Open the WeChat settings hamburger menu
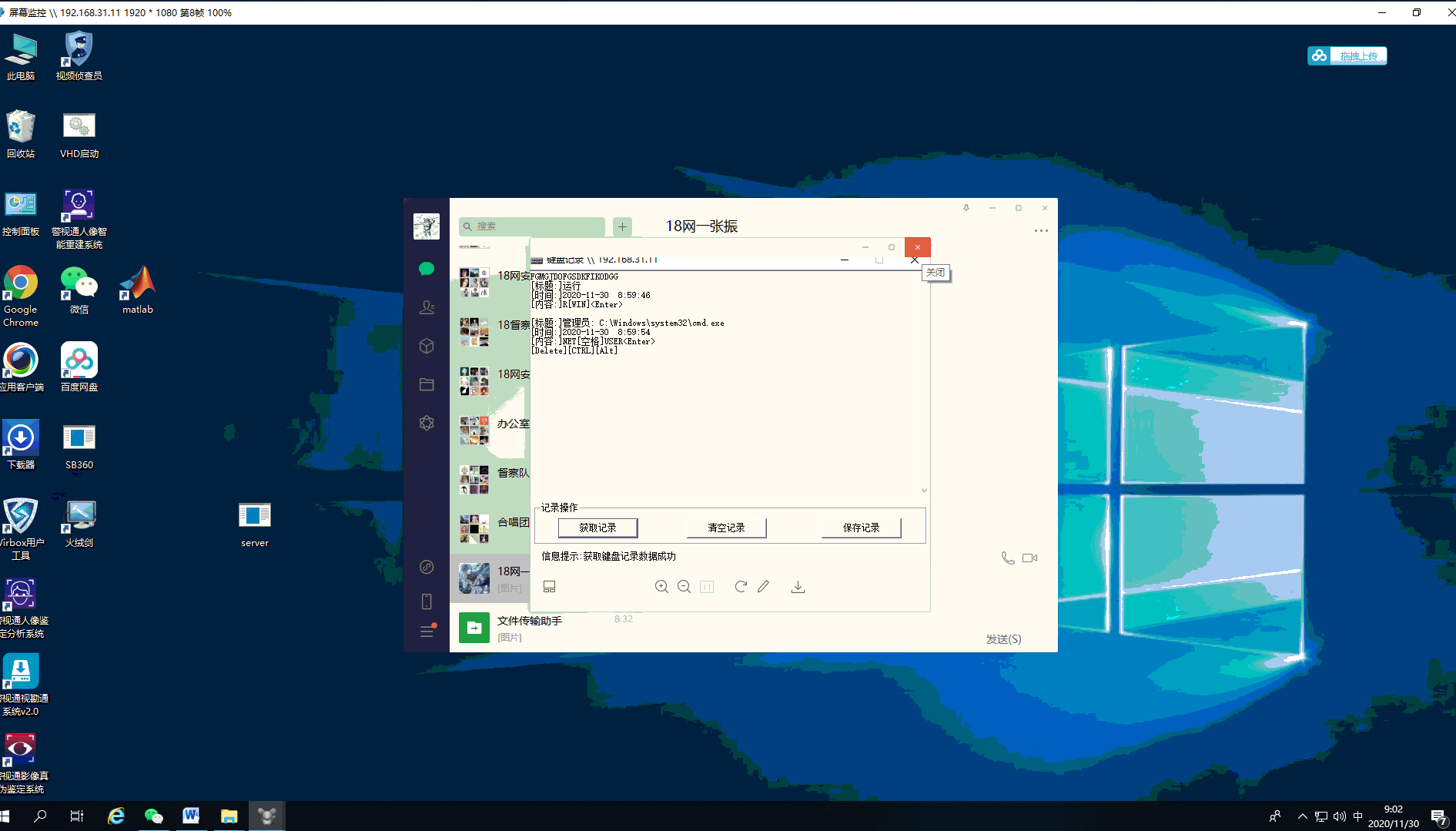1456x831 pixels. (427, 632)
